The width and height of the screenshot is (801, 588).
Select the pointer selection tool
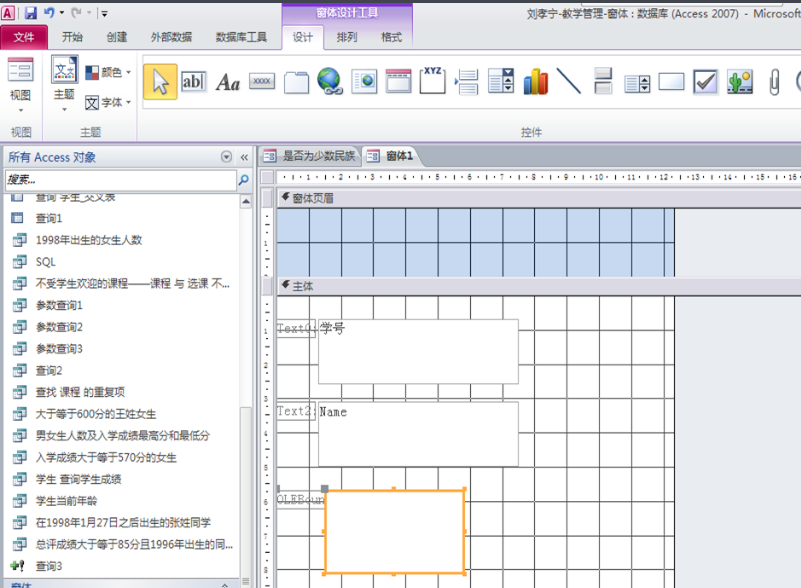(160, 82)
